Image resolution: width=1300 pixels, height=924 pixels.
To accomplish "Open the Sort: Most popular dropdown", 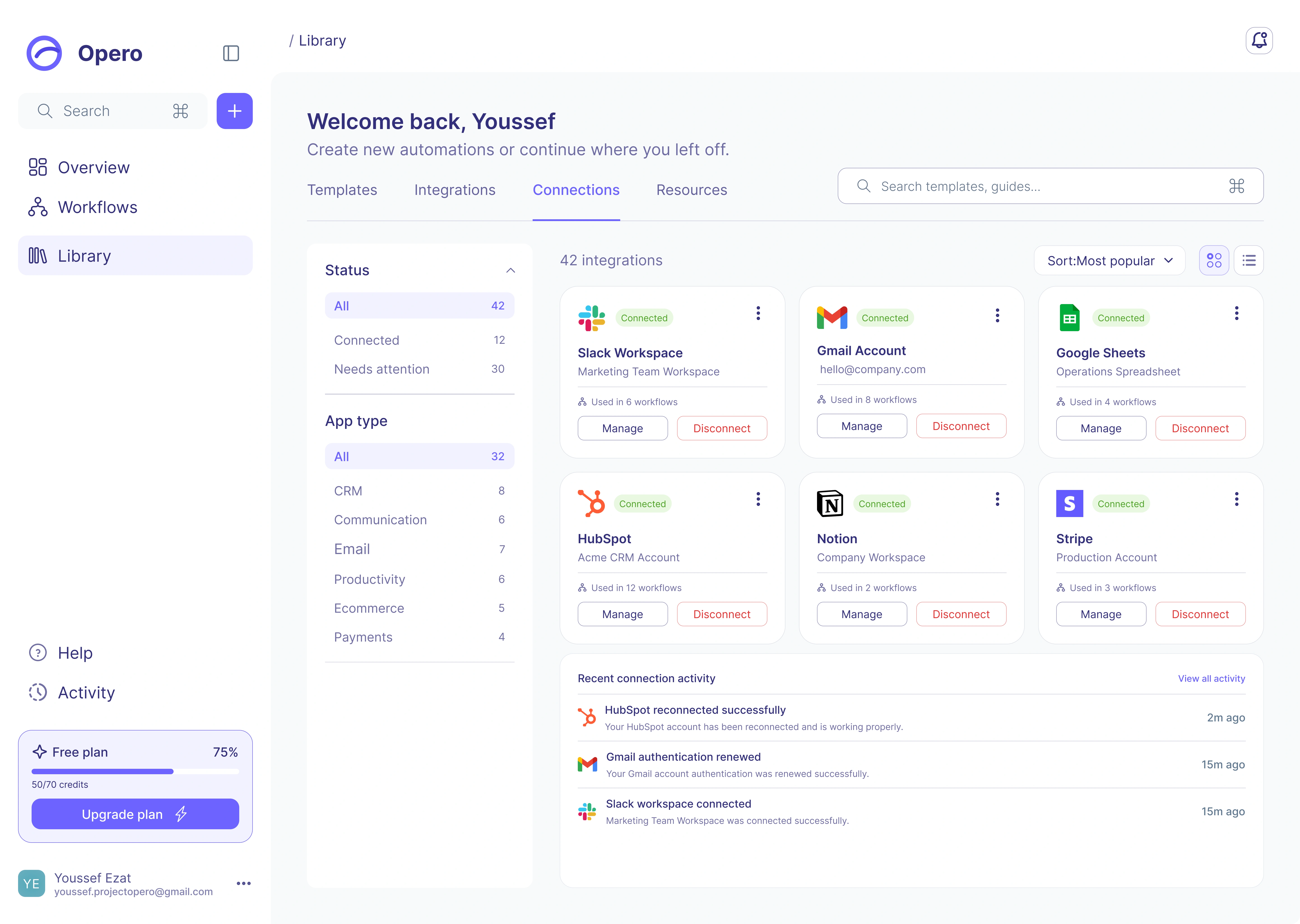I will point(1109,261).
